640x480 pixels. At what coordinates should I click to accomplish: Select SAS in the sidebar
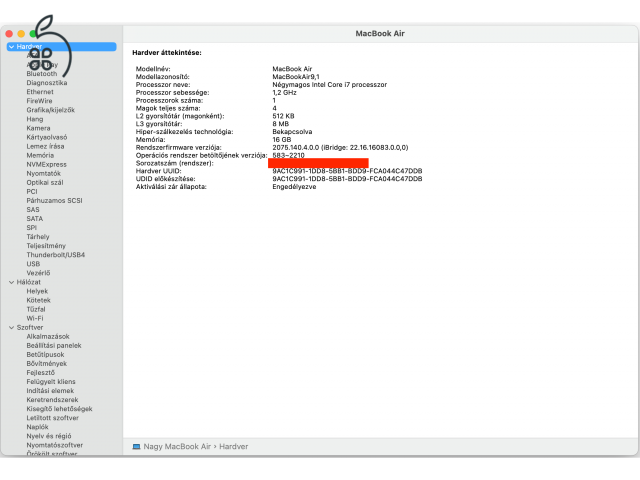33,209
